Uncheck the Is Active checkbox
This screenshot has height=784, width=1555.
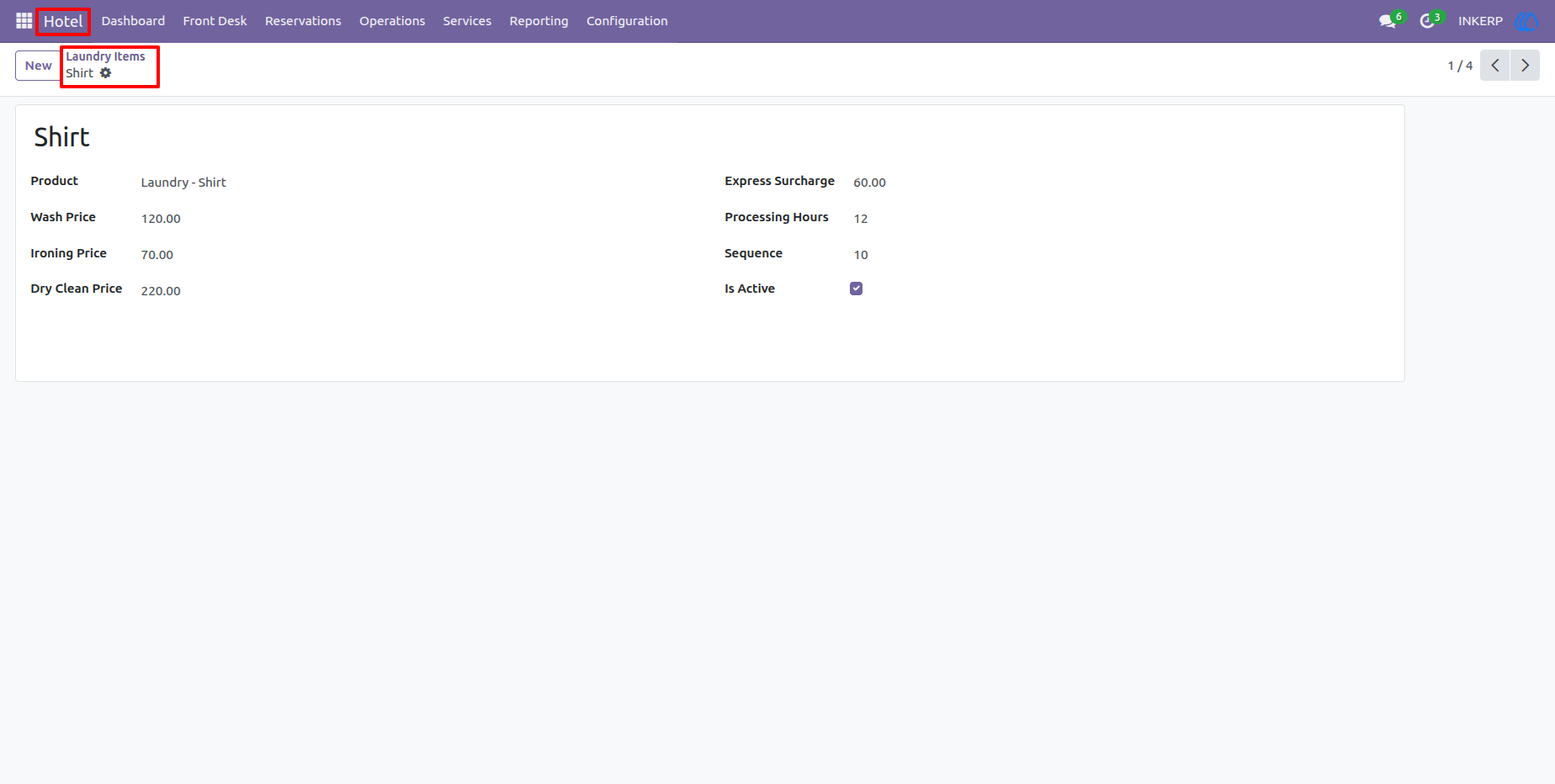click(x=856, y=289)
